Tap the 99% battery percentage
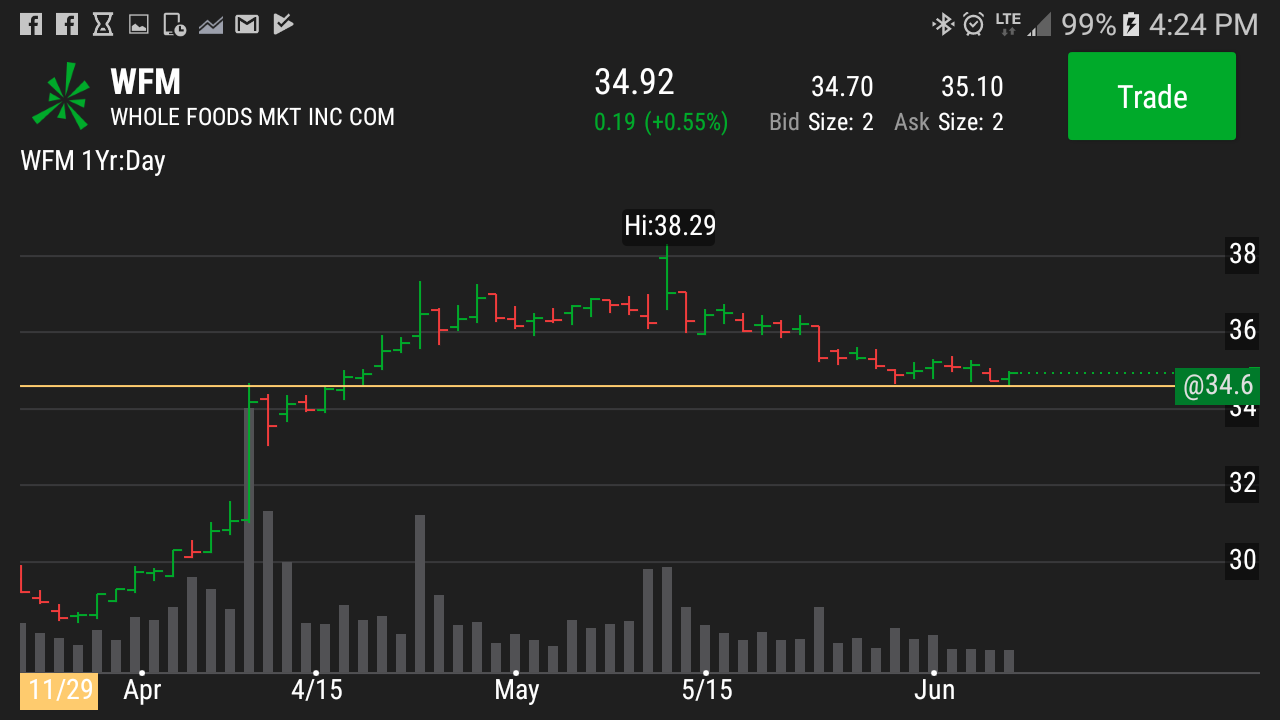Image resolution: width=1280 pixels, height=720 pixels. click(x=1088, y=24)
